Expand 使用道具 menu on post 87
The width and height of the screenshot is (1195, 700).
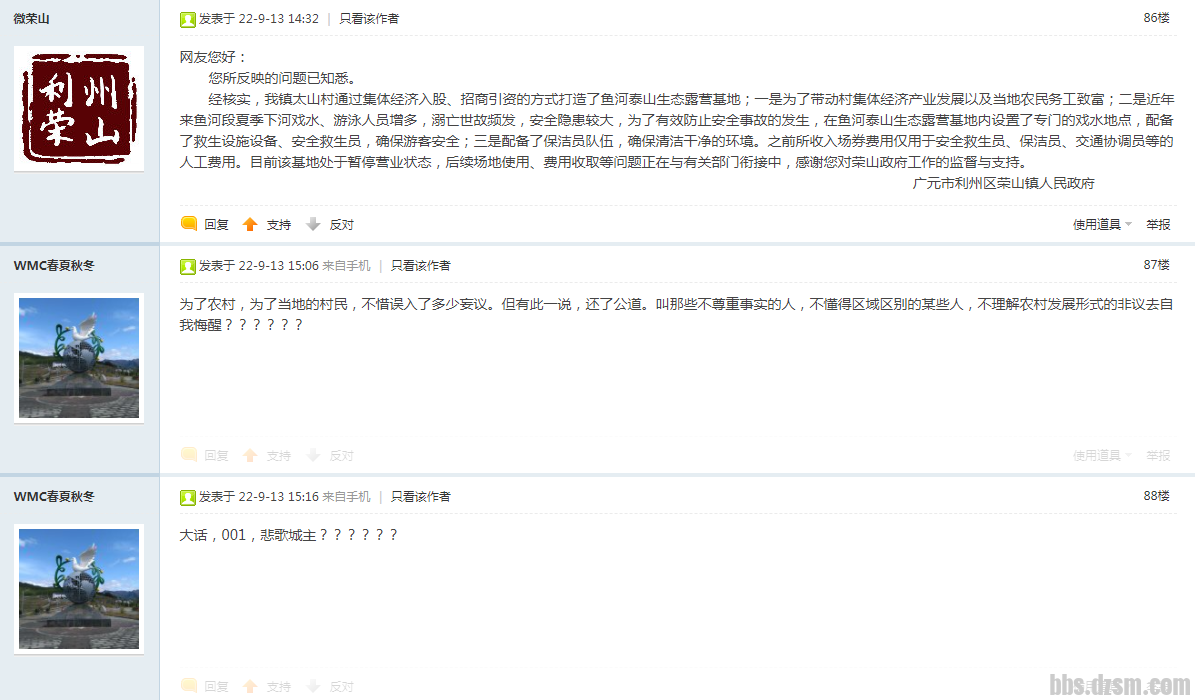(x=1102, y=455)
